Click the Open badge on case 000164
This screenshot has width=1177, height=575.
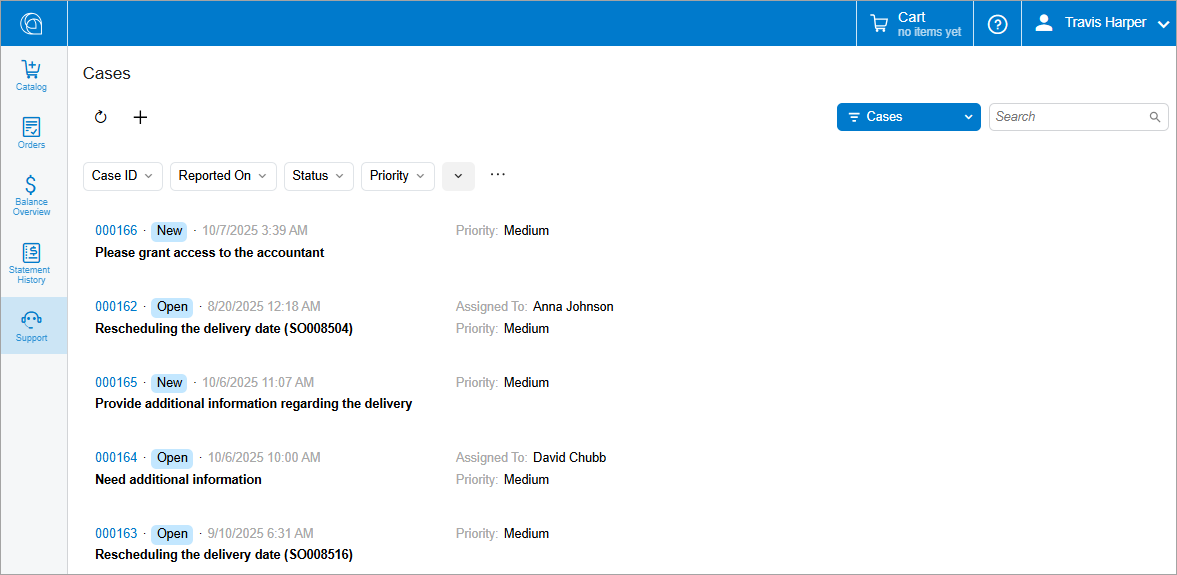[172, 457]
